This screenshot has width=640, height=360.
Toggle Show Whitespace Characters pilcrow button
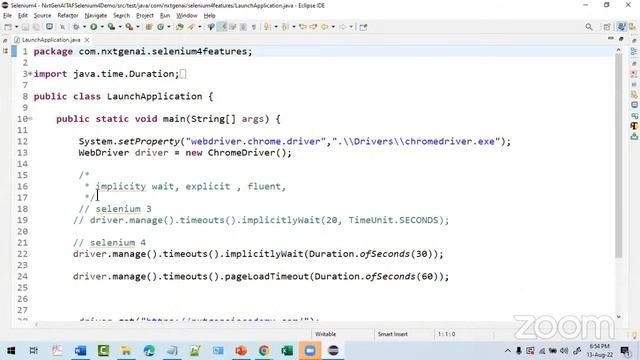point(253,27)
